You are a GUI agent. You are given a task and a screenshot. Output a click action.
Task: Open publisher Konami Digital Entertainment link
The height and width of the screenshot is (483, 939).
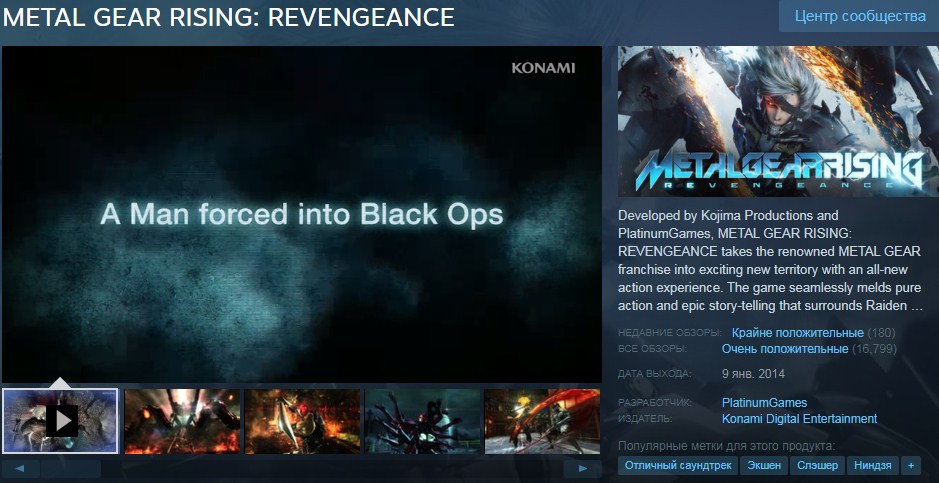(799, 419)
